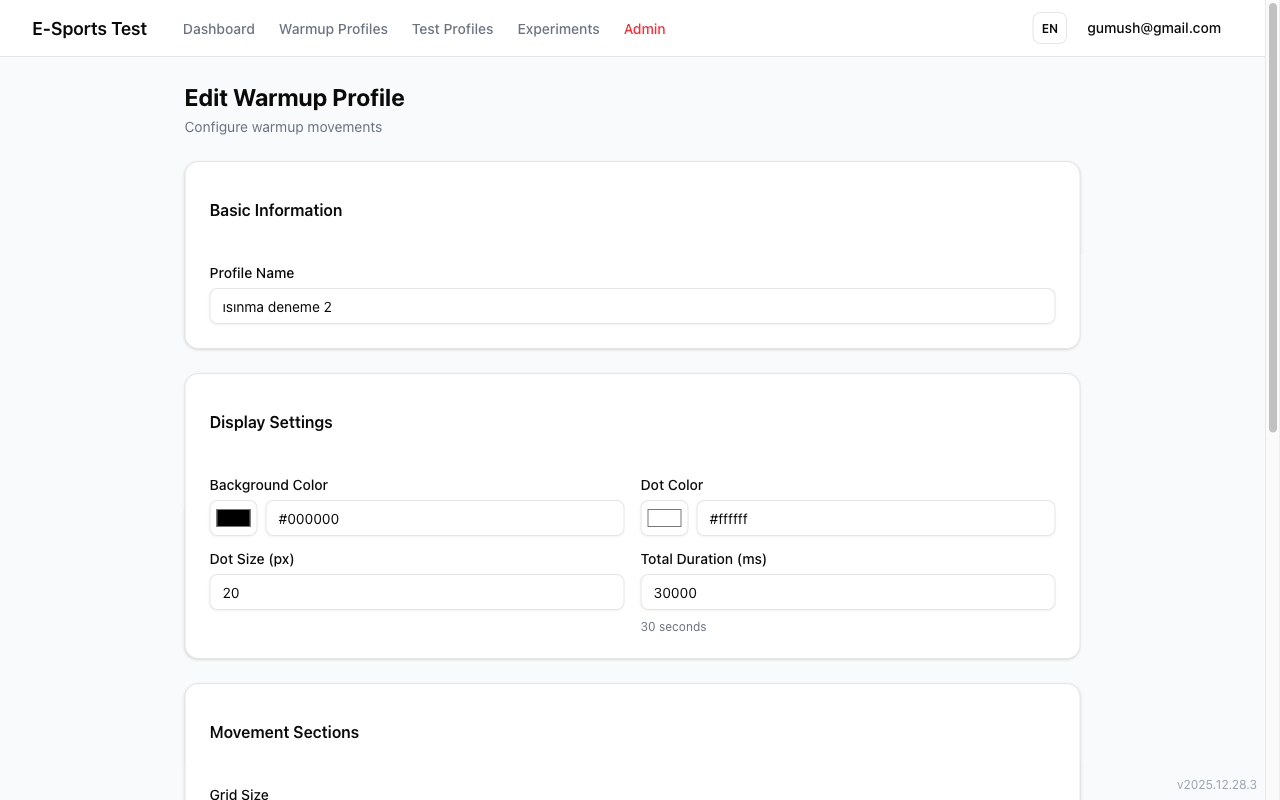Click the Total Duration (ms) field

click(847, 592)
